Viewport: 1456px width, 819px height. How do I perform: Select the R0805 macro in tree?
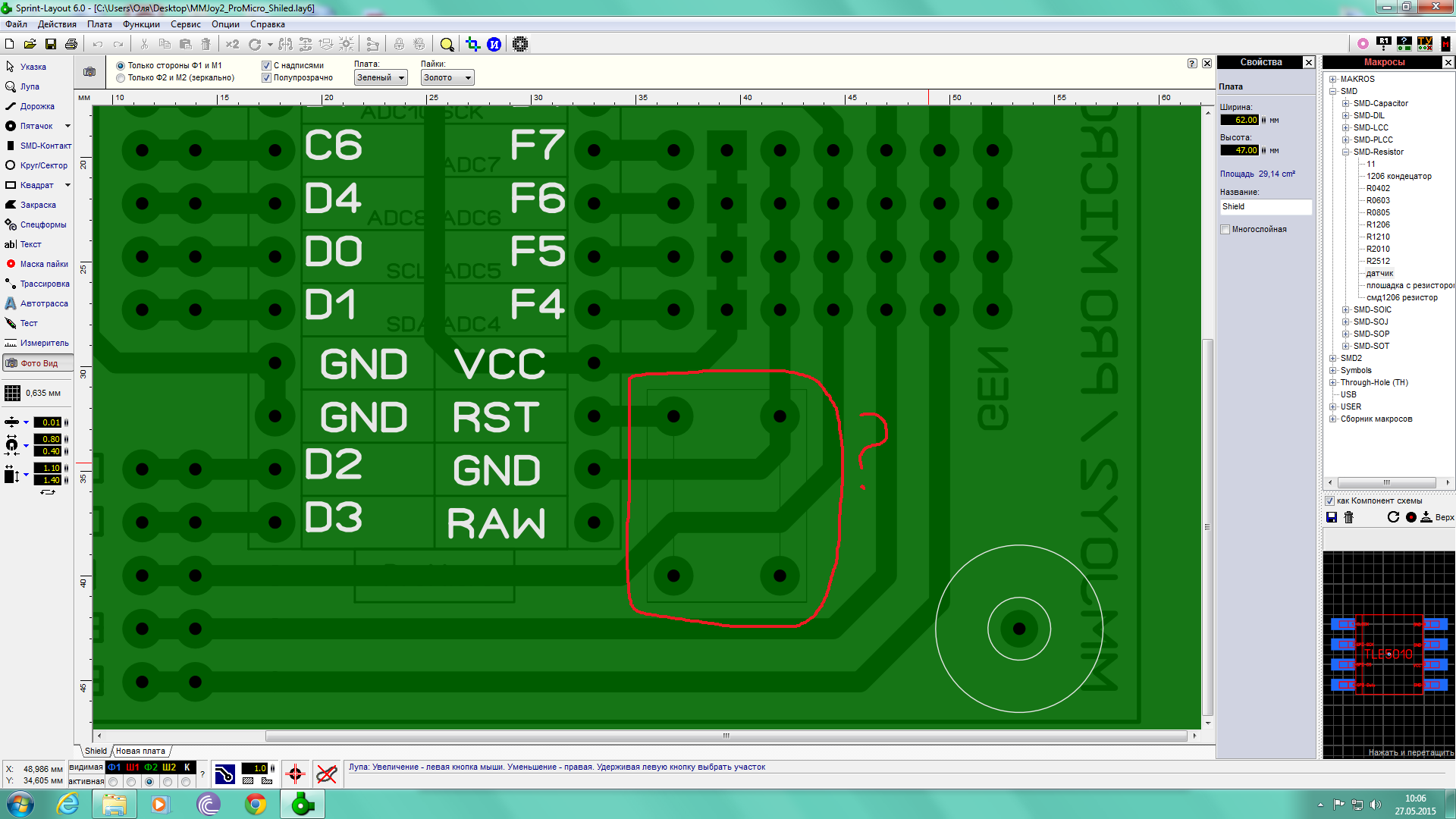point(1378,212)
